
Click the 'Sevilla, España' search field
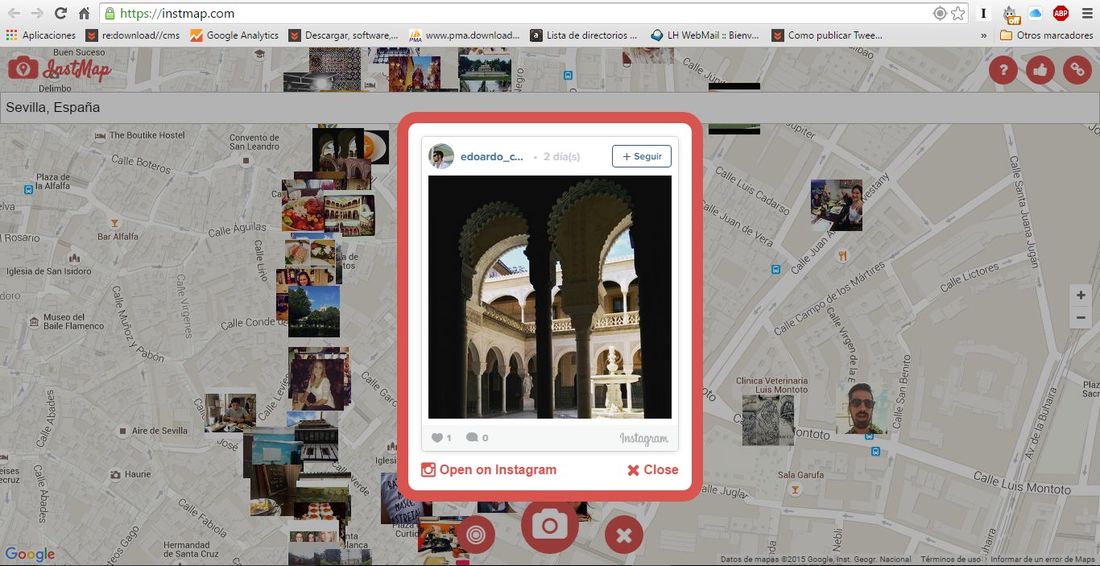(x=549, y=108)
